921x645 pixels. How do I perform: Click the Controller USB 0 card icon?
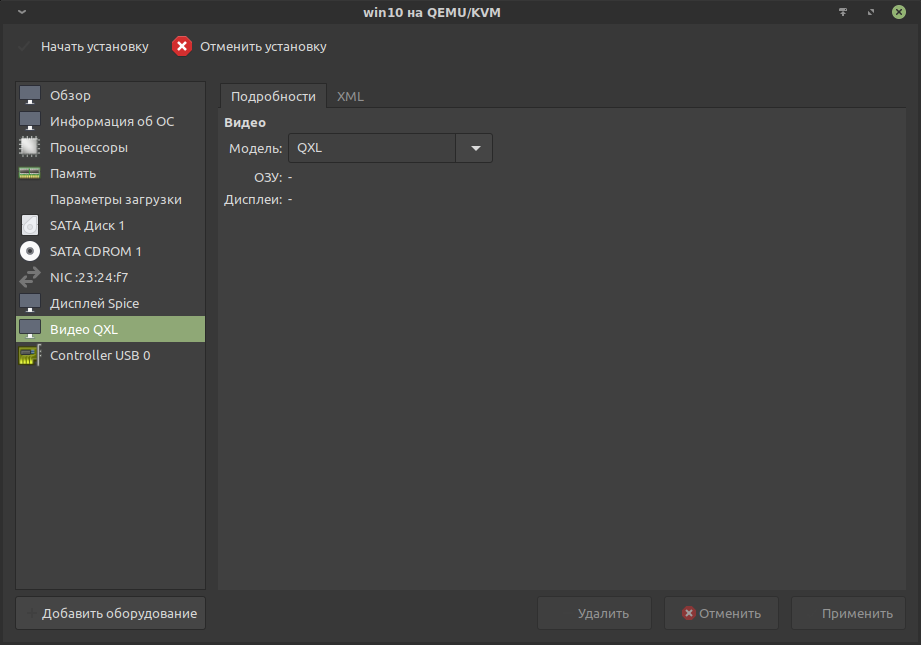pos(30,355)
